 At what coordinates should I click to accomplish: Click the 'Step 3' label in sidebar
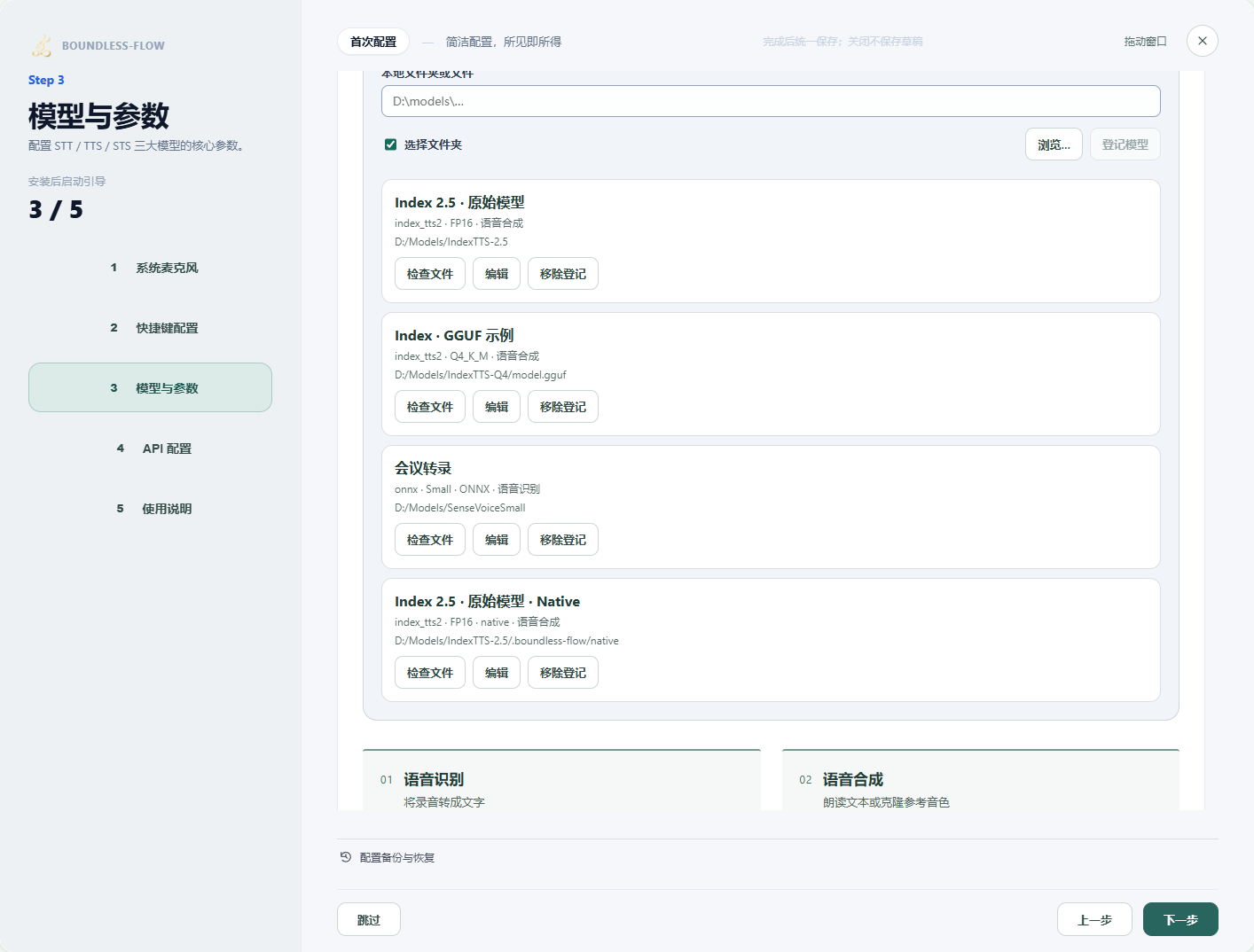coord(46,80)
